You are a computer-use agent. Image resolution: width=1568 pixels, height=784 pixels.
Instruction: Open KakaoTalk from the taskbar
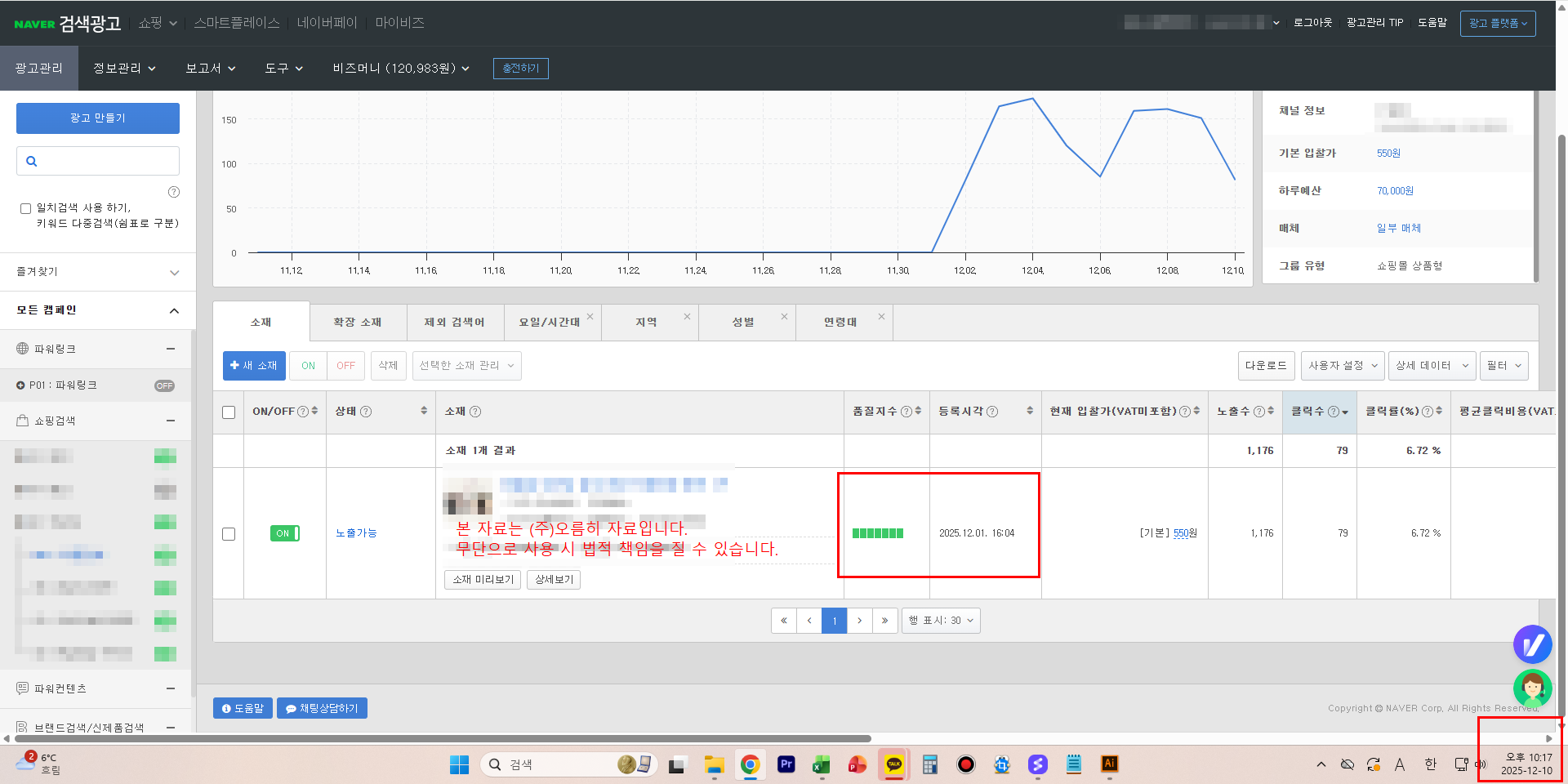(894, 764)
